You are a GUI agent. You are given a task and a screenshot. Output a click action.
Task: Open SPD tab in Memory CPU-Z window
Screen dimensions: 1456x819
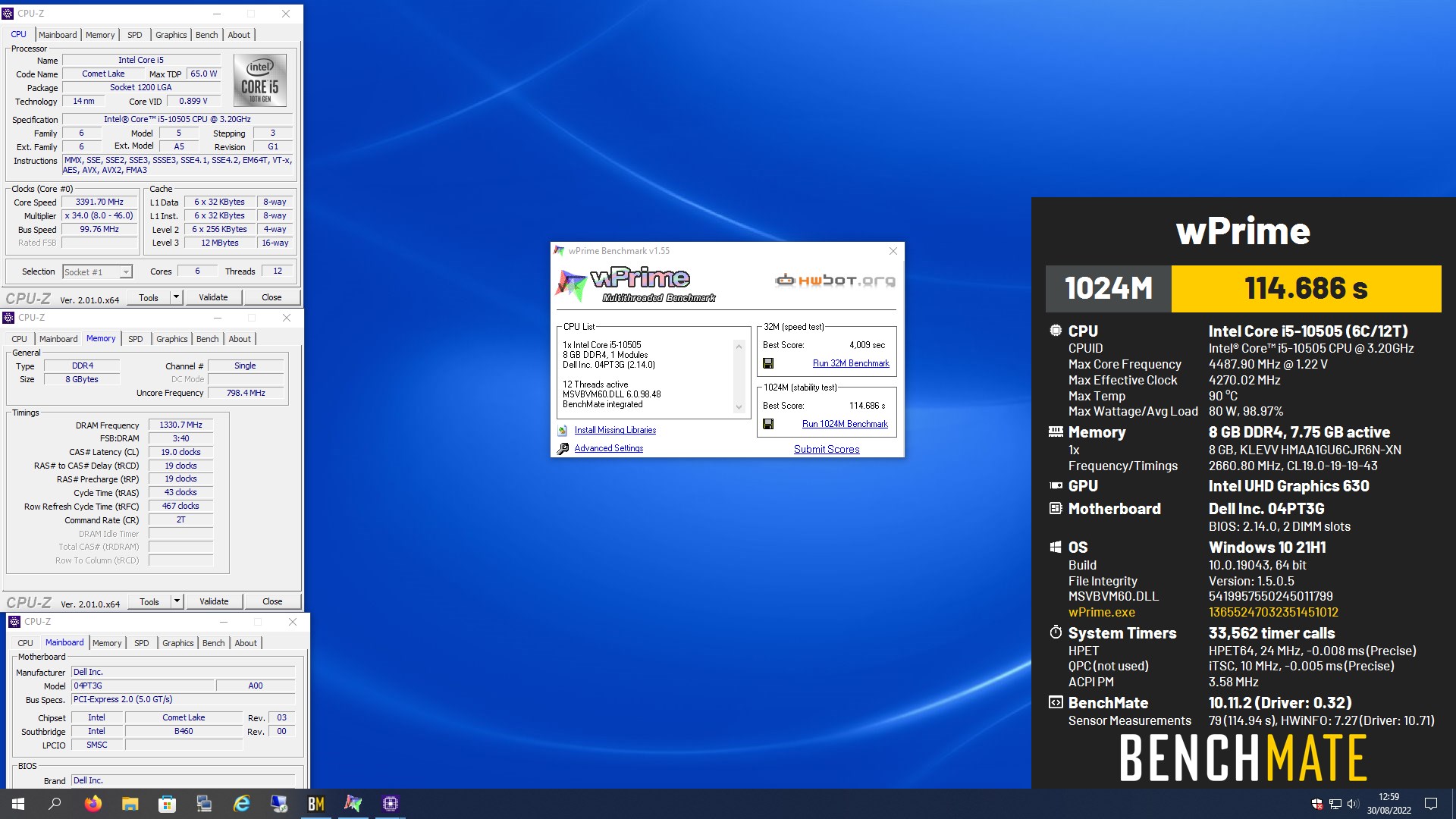pos(136,339)
